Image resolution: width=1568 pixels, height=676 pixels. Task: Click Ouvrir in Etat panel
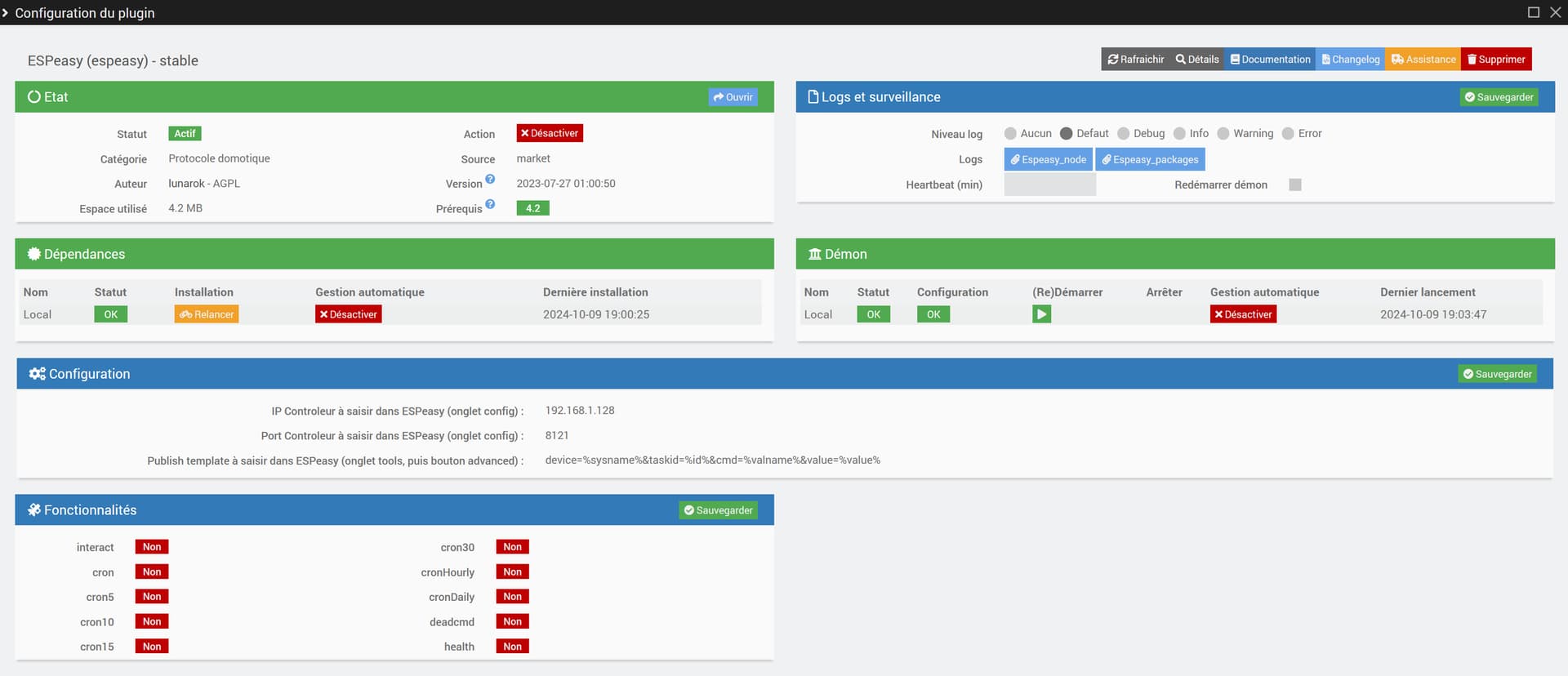733,97
